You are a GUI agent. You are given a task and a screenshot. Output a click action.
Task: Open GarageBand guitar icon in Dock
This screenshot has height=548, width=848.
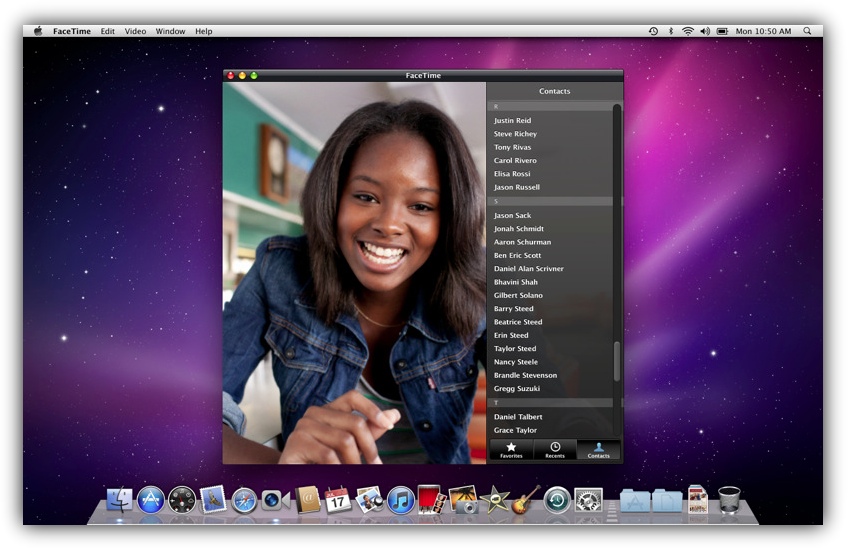pos(526,499)
